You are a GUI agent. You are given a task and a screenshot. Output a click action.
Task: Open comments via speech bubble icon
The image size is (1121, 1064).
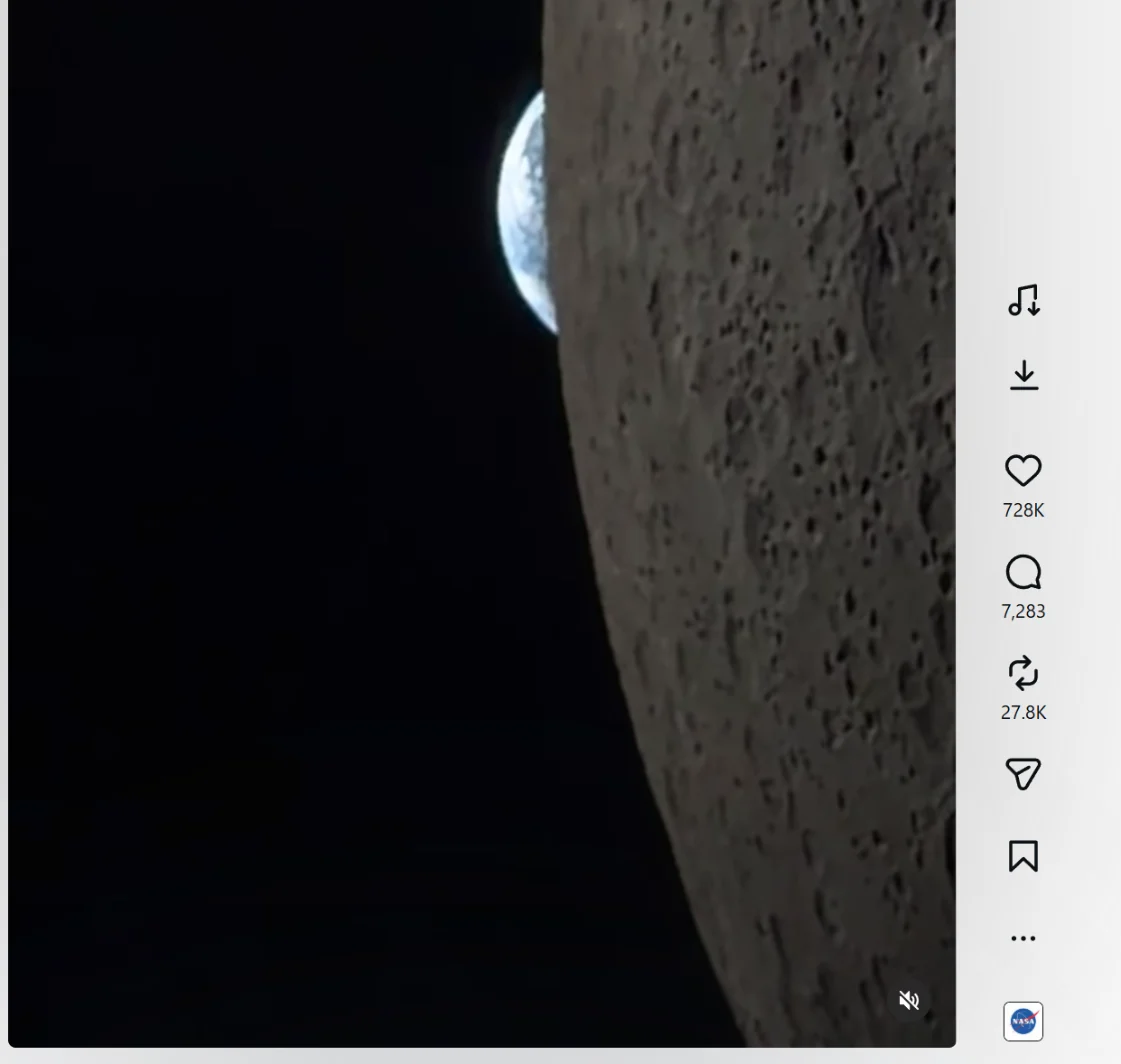point(1023,572)
